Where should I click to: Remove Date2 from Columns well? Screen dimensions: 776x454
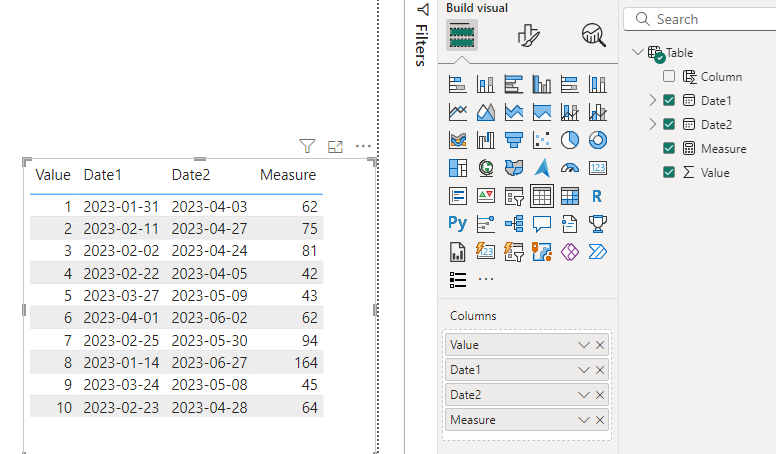600,395
